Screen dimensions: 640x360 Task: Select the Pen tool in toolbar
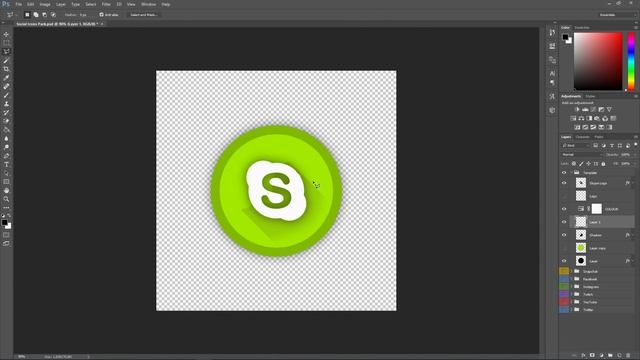6,156
